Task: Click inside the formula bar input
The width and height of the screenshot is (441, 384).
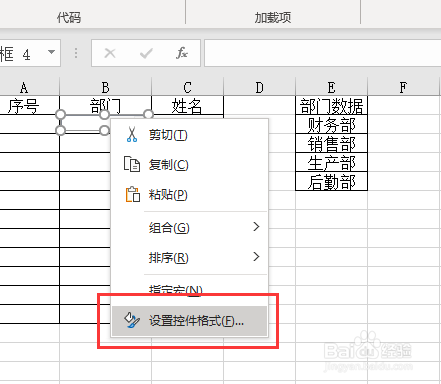Action: click(x=322, y=53)
